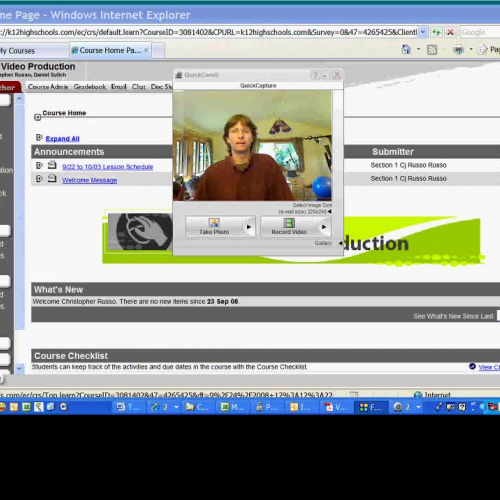
Task: Click the View Checklist link
Action: pos(489,367)
